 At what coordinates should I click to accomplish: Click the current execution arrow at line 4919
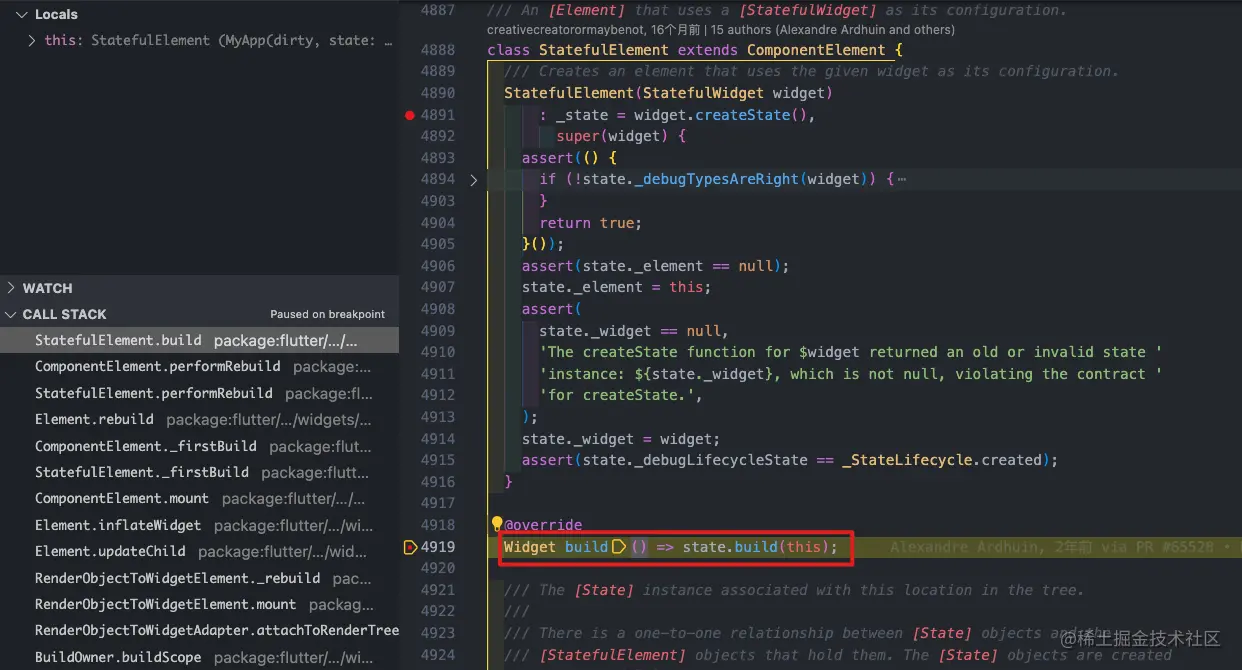click(x=410, y=547)
